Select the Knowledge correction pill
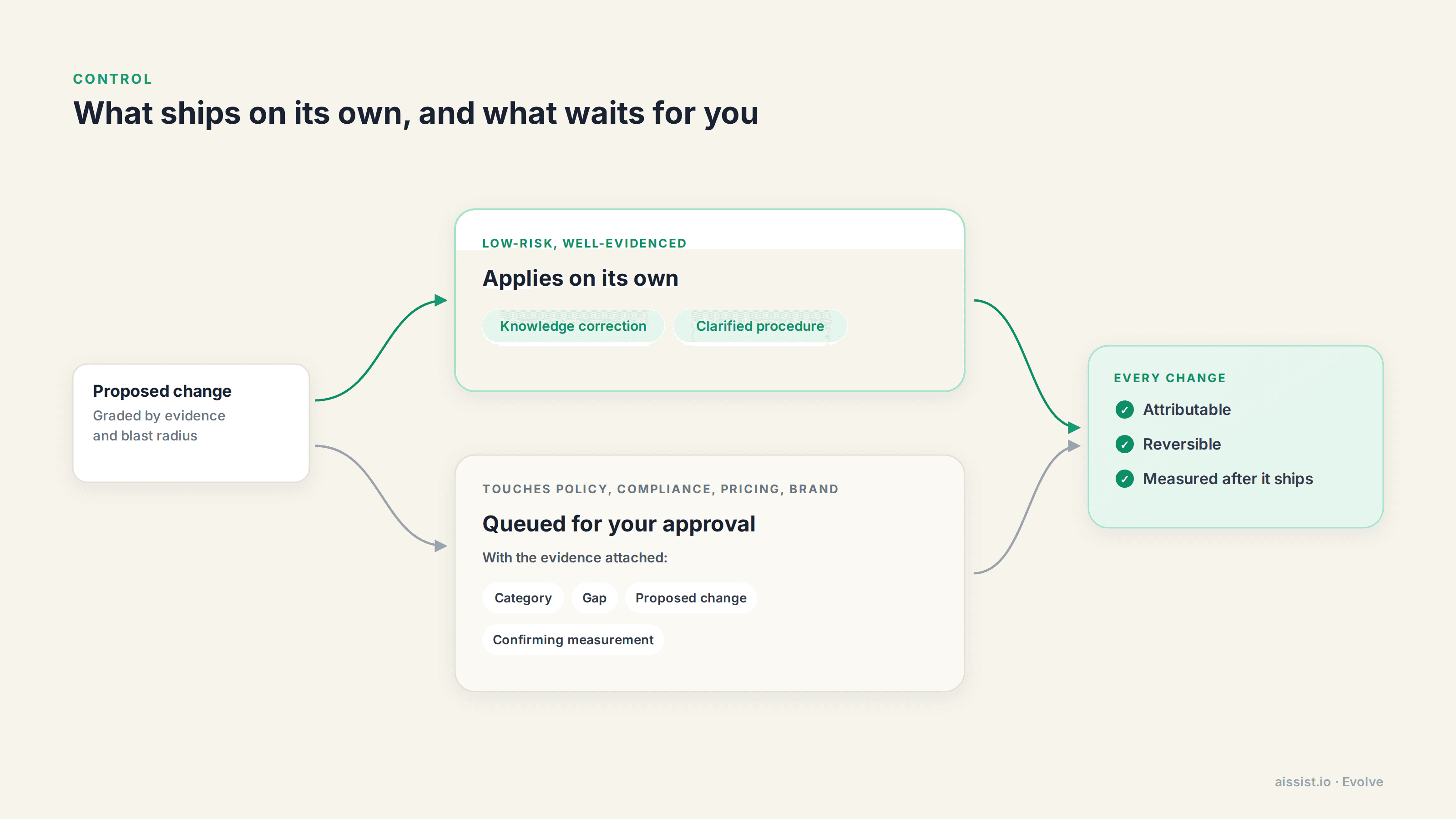The width and height of the screenshot is (1456, 819). 572,326
